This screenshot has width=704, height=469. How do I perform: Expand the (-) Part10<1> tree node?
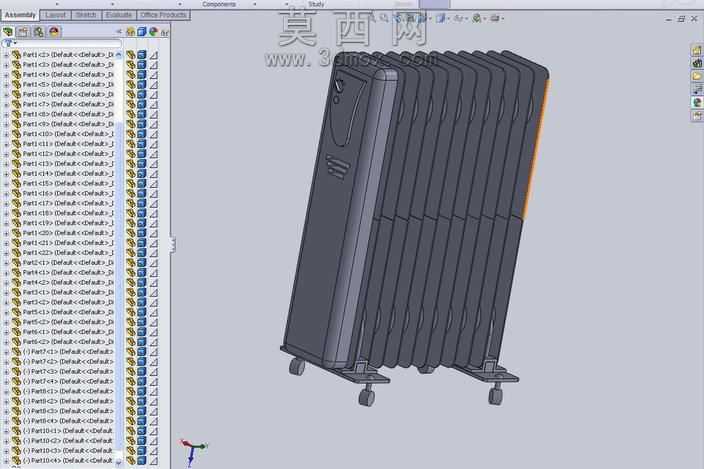point(6,431)
